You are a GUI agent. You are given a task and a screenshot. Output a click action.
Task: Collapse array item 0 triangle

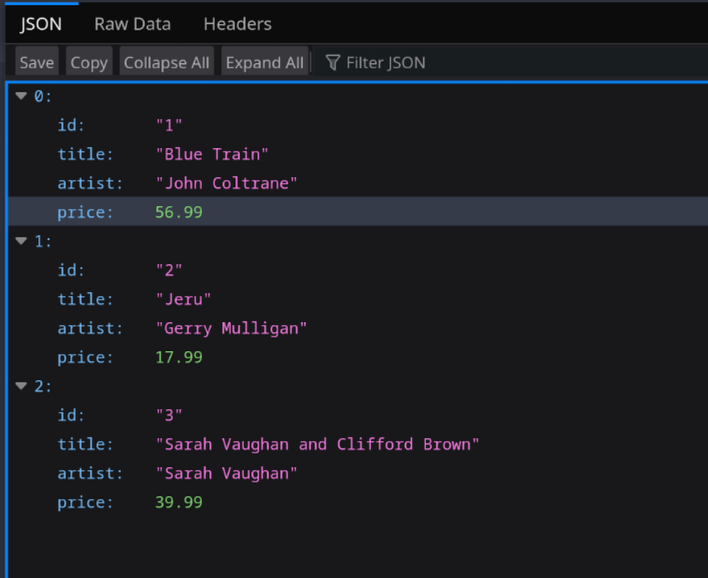coord(21,96)
